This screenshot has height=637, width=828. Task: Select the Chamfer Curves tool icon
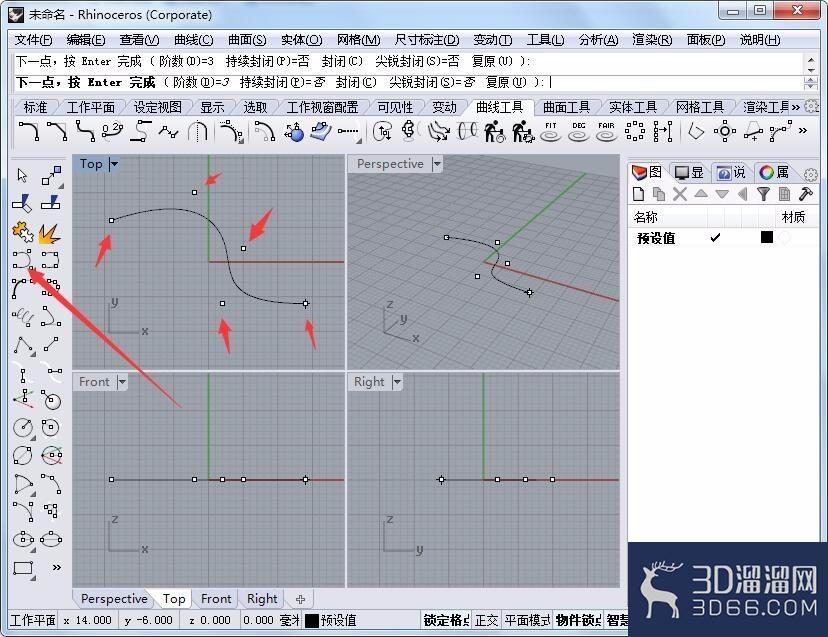(x=57, y=131)
